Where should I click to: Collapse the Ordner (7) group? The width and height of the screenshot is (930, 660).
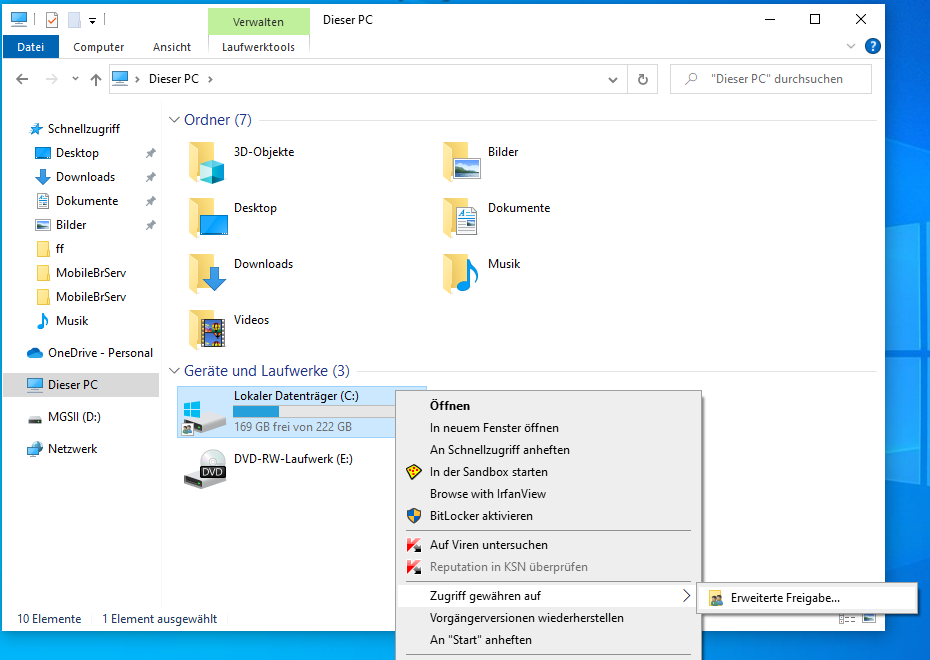click(x=174, y=120)
